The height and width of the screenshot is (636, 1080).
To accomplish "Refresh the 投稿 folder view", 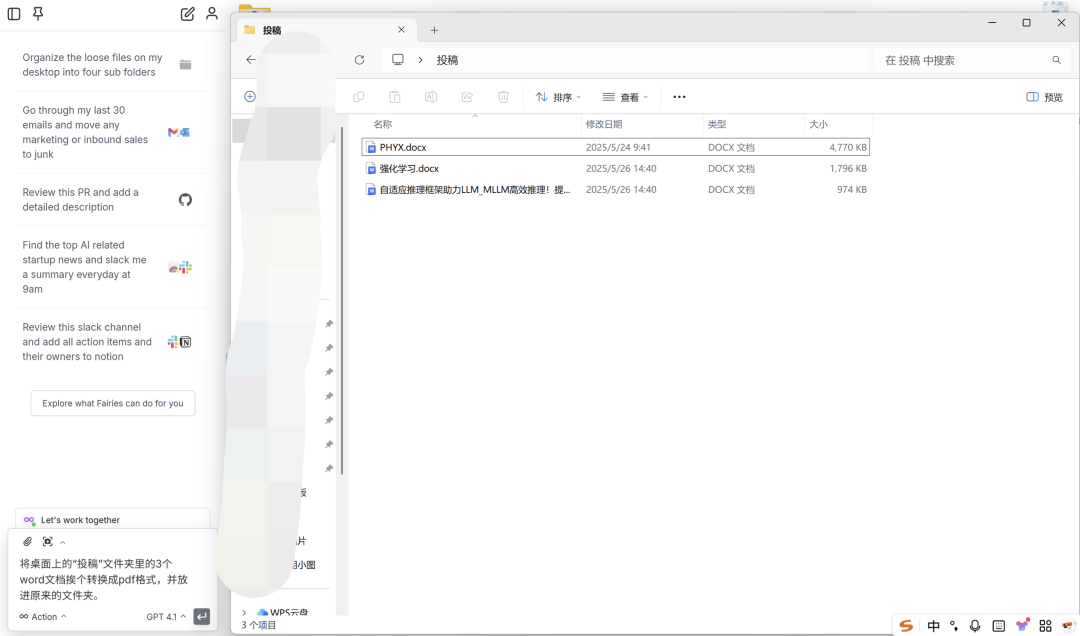I will coord(360,60).
